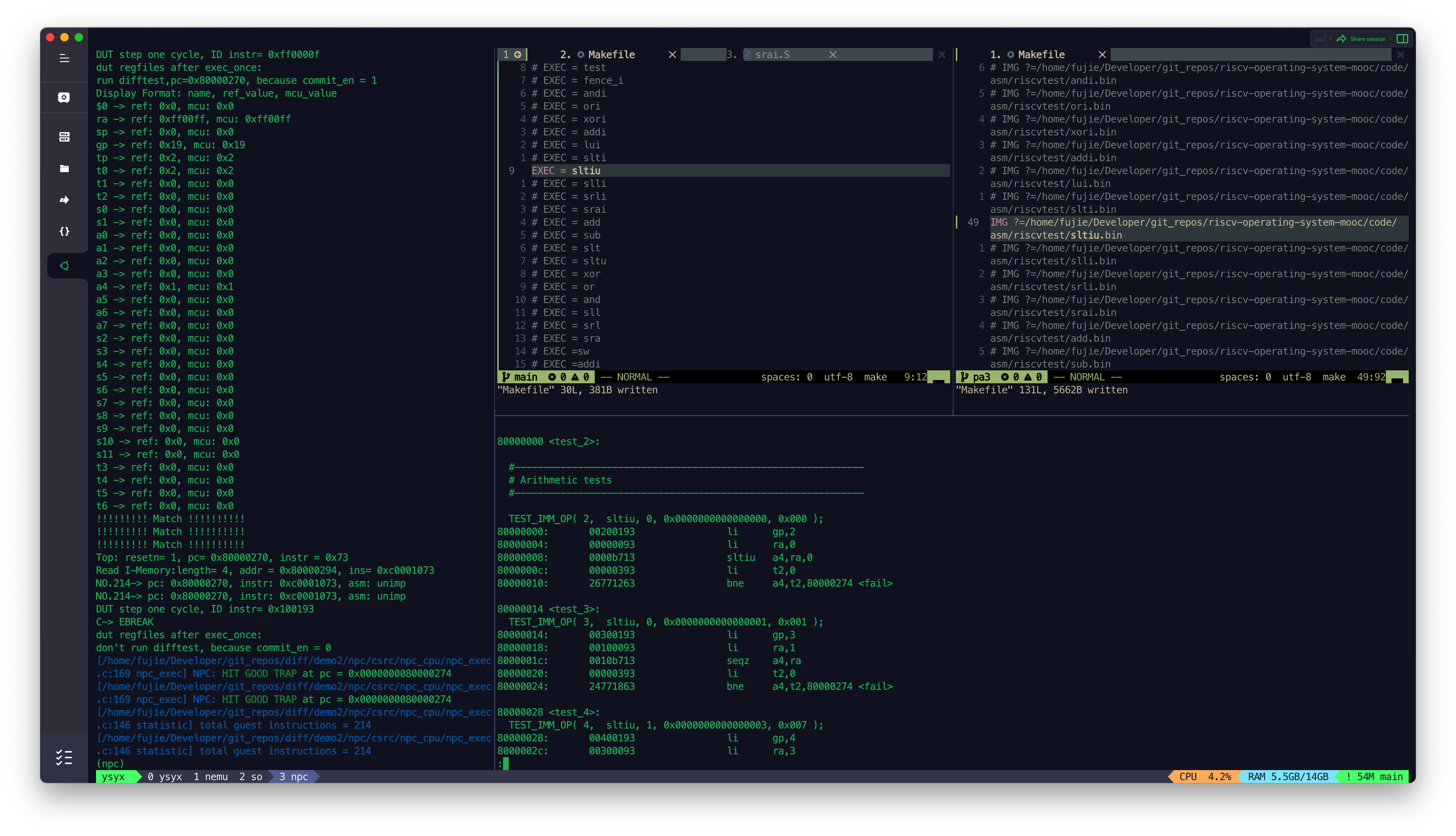The image size is (1456, 836).
Task: Click the '80000014 <test_3>:' label
Action: coord(548,609)
